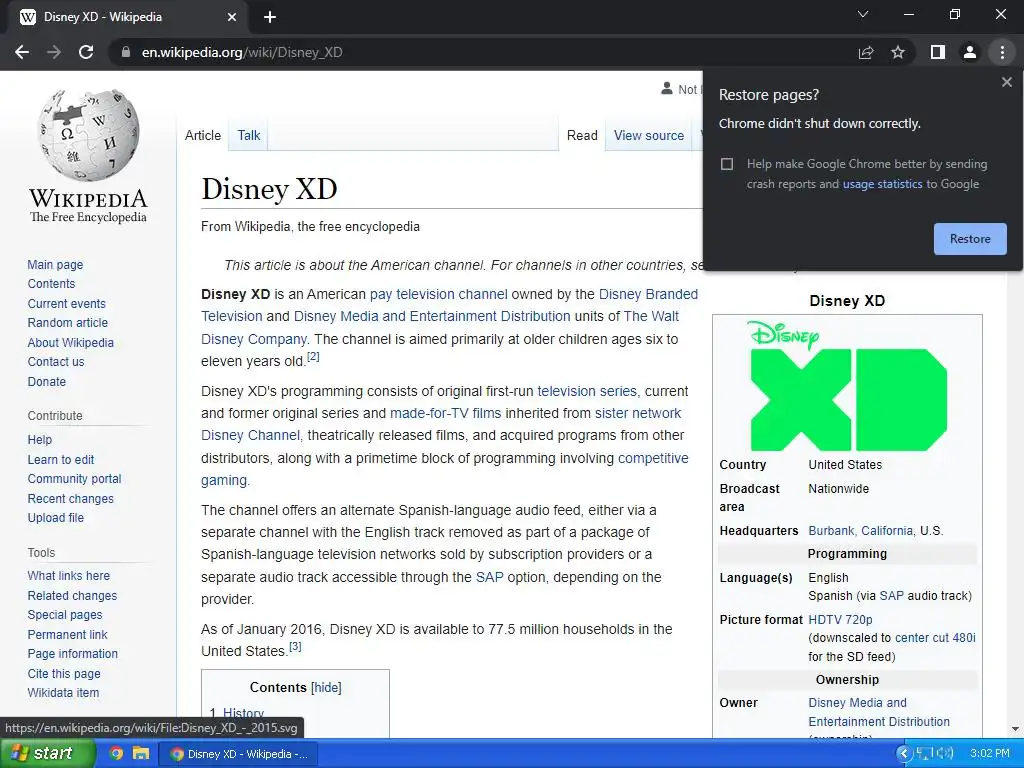Select the Disney XD taskbar window button
This screenshot has height=768, width=1024.
pyautogui.click(x=238, y=754)
